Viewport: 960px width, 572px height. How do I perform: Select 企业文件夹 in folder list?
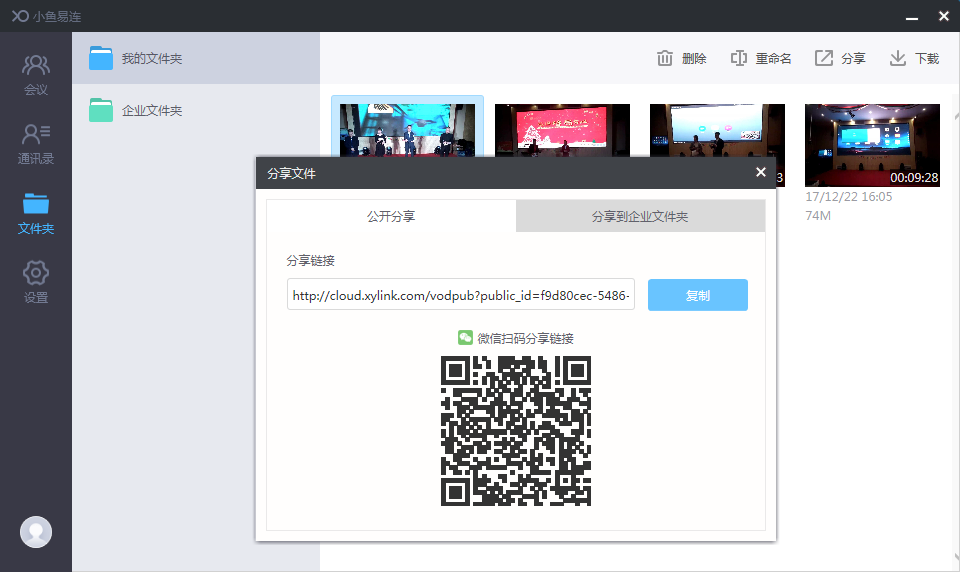(x=196, y=110)
